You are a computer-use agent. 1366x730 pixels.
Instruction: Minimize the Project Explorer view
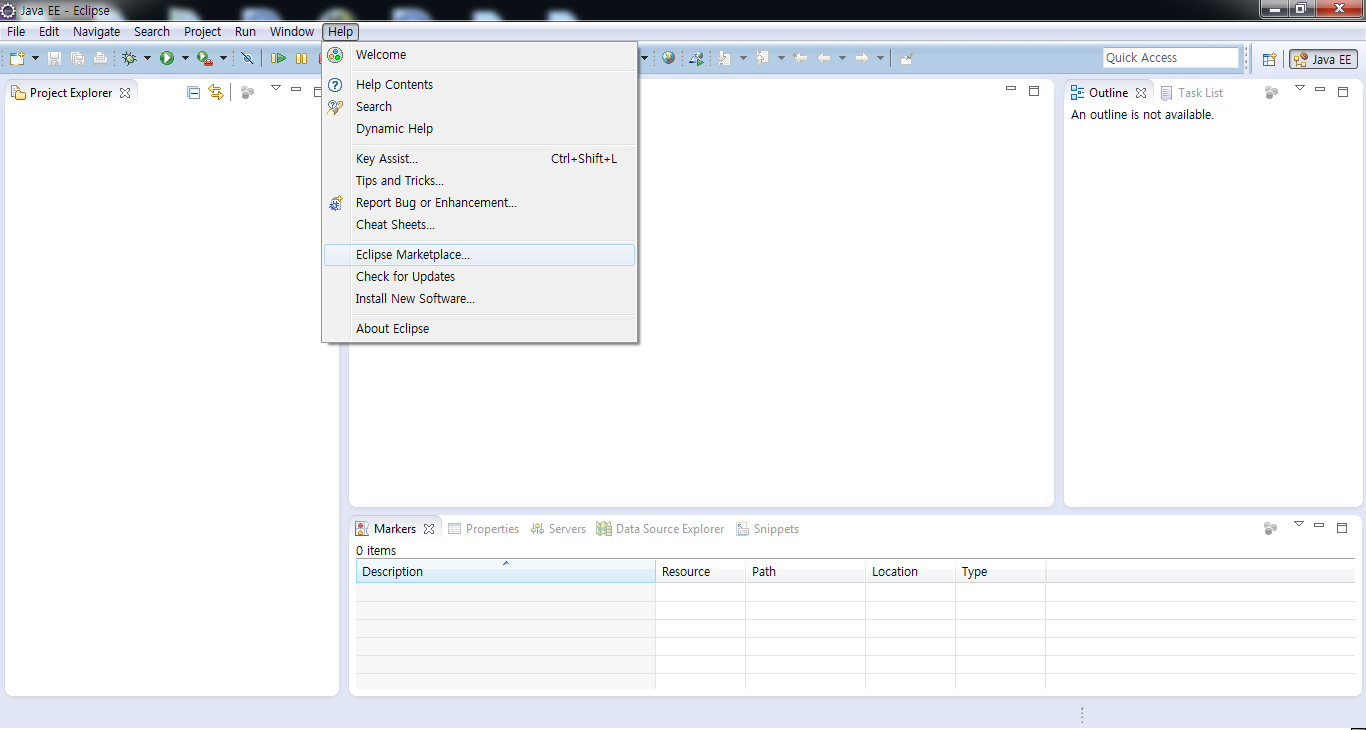tap(296, 89)
